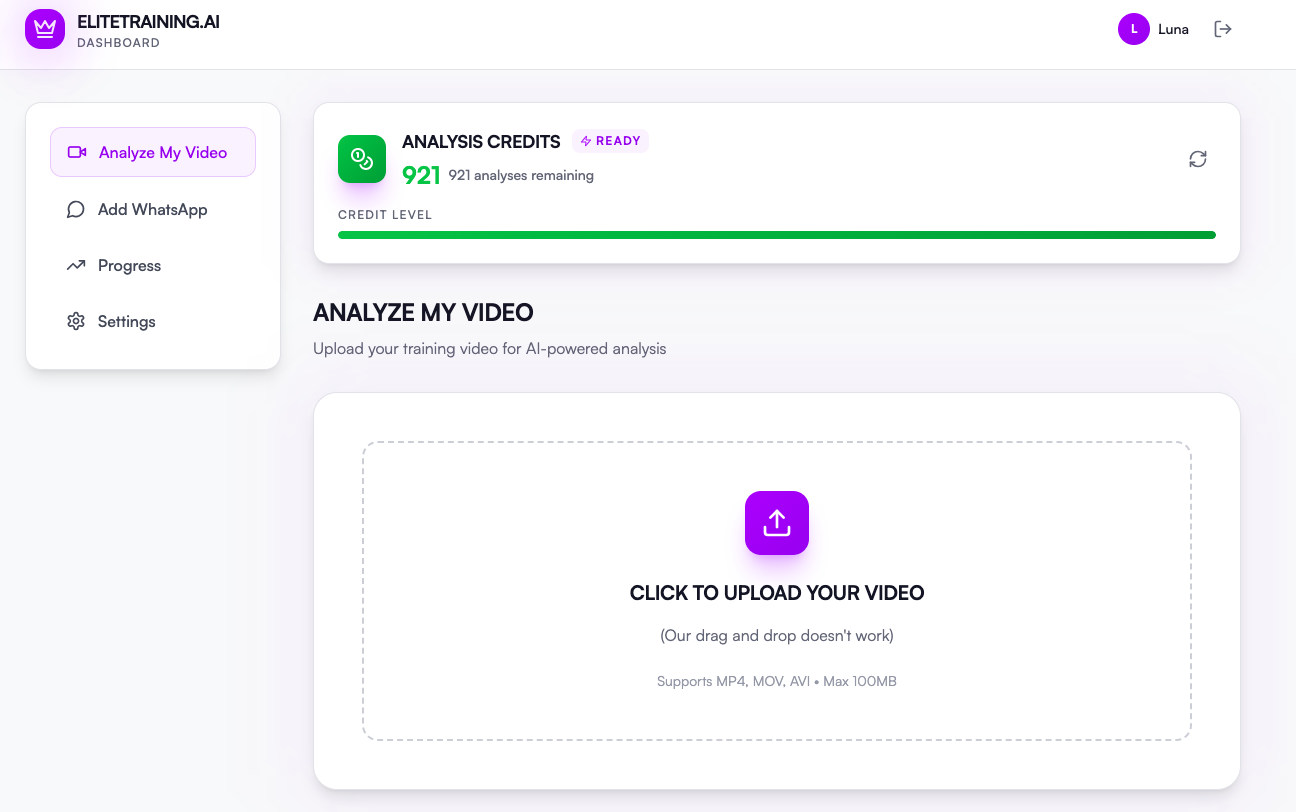
Task: Click the video camera icon in the sidebar
Action: [x=77, y=152]
